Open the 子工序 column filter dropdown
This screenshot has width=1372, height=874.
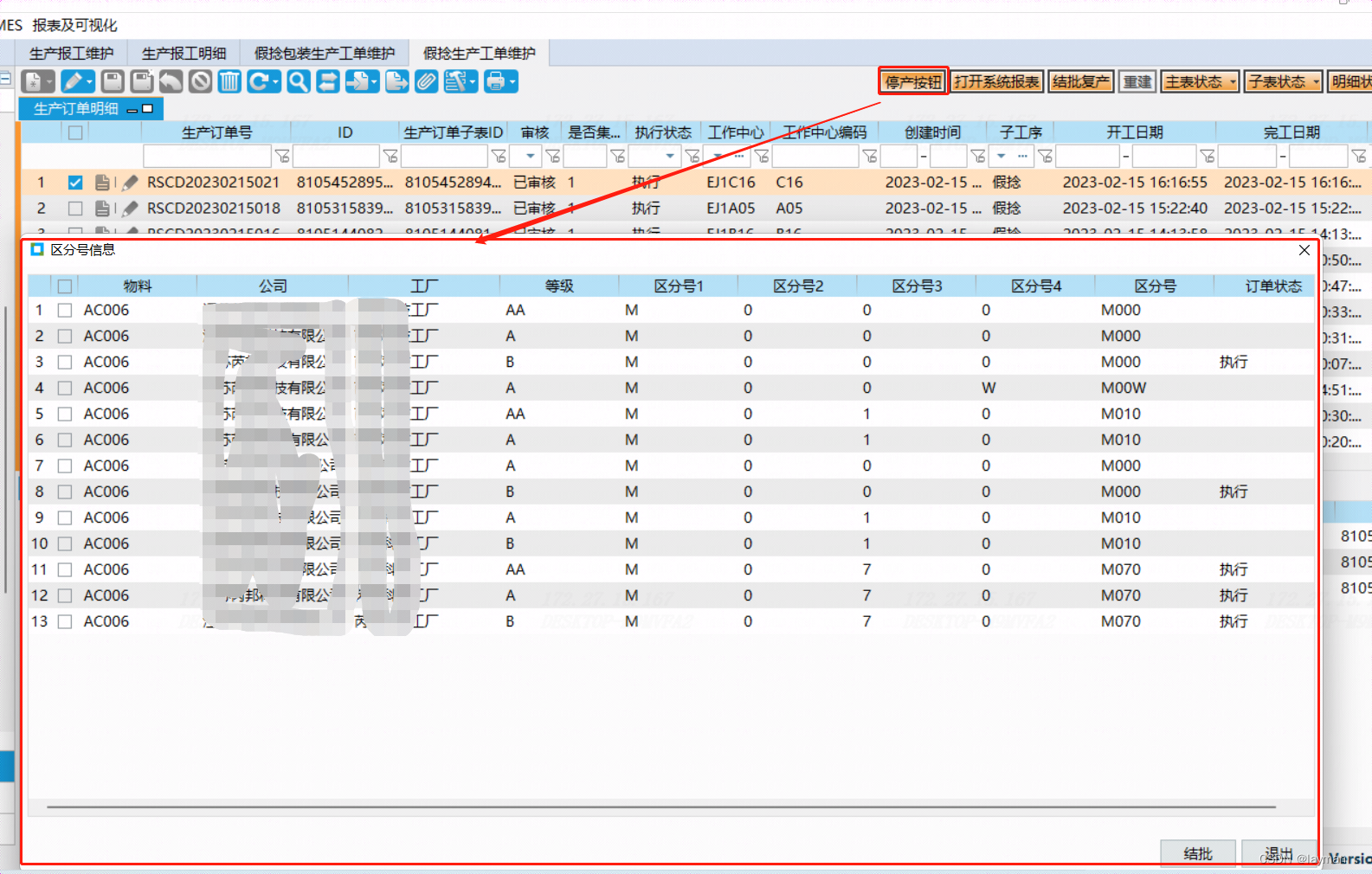(x=1002, y=156)
